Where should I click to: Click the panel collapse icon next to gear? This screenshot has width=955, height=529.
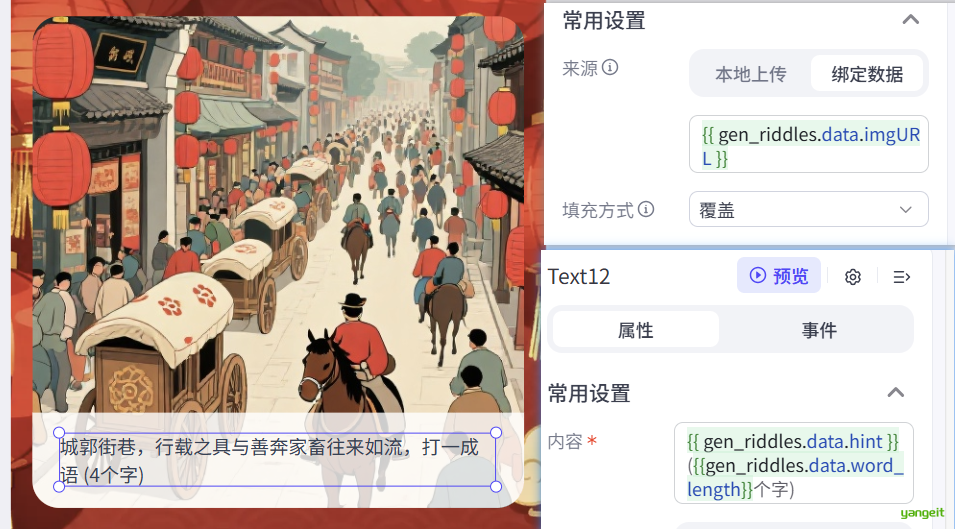point(901,277)
